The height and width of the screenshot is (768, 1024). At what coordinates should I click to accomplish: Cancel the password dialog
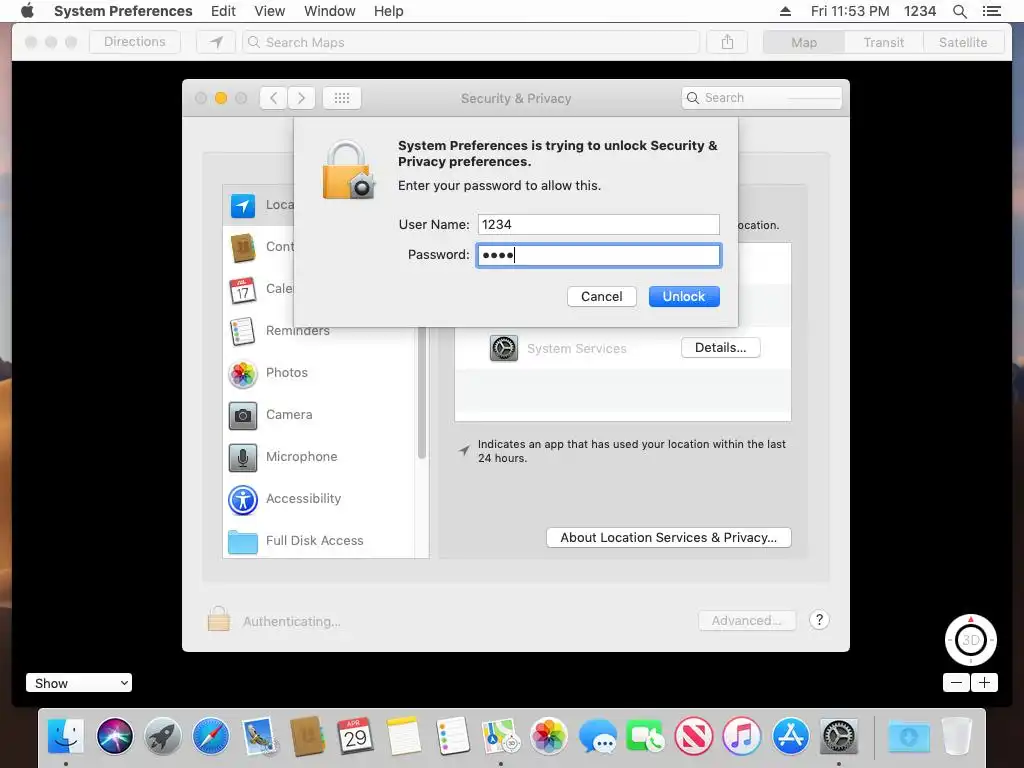(x=601, y=296)
